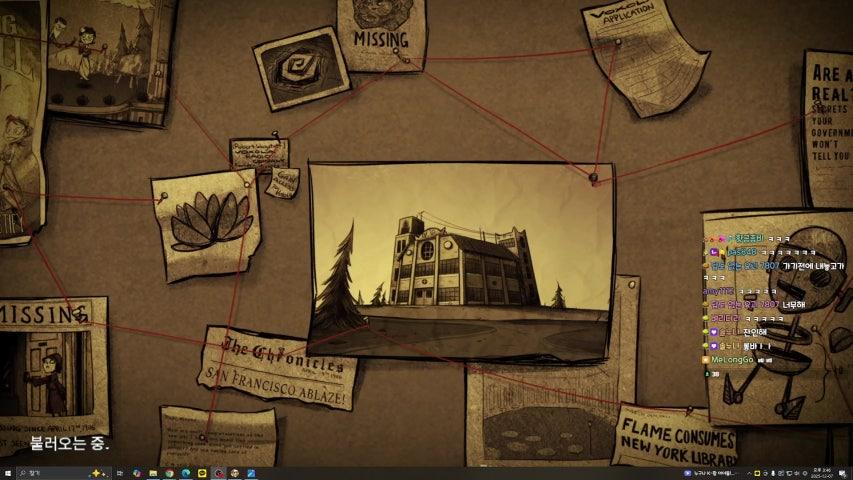Show hidden system tray icons
Viewport: 853px width, 480px height.
[749, 473]
